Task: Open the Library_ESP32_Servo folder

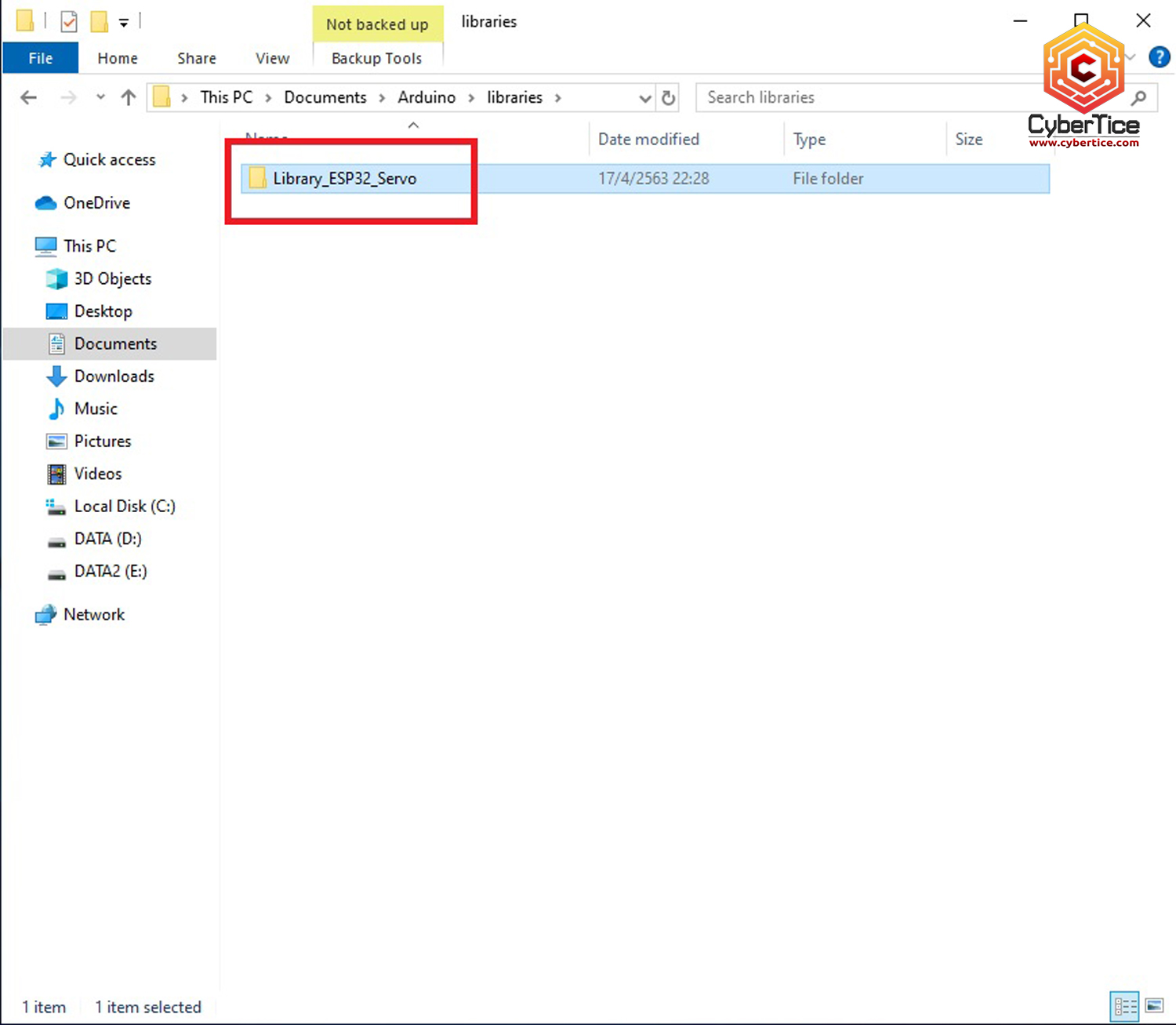Action: tap(344, 179)
